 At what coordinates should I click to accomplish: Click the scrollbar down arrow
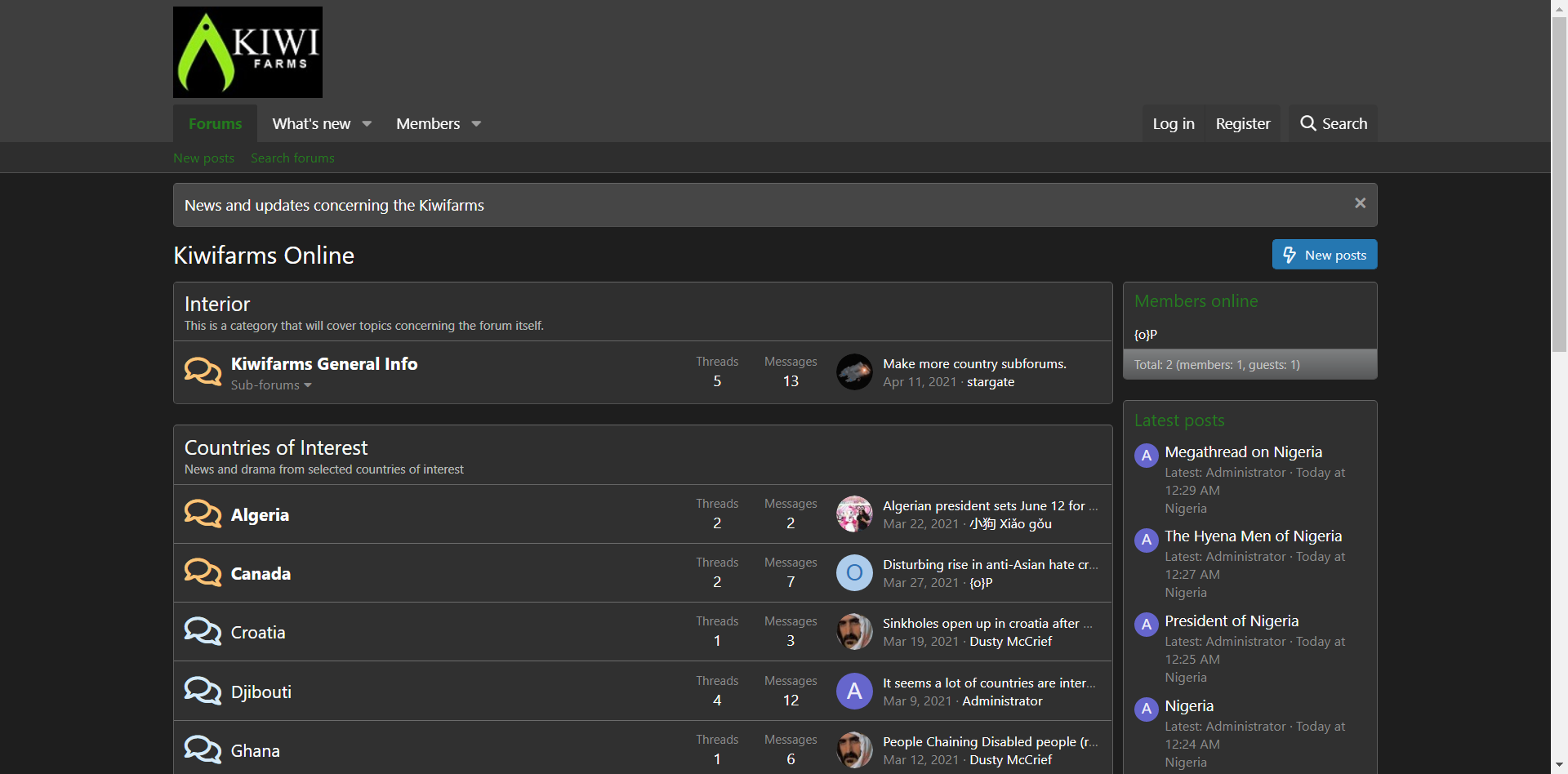[x=1559, y=766]
